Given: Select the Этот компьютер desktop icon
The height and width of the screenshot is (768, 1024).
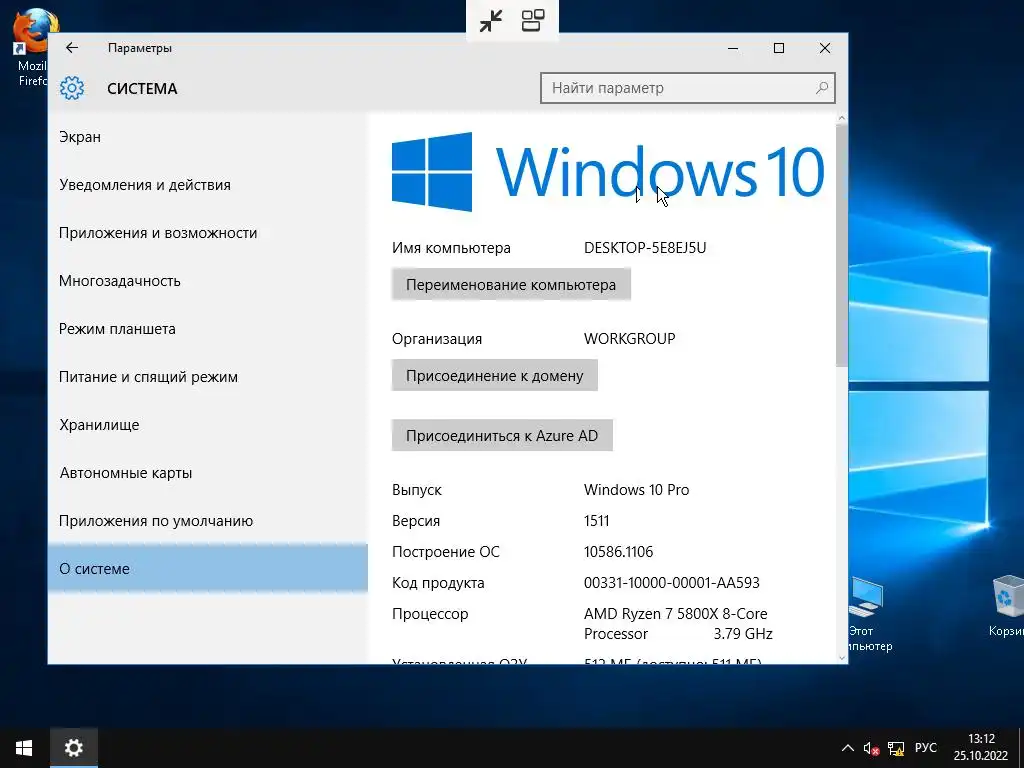Looking at the screenshot, I should [867, 614].
